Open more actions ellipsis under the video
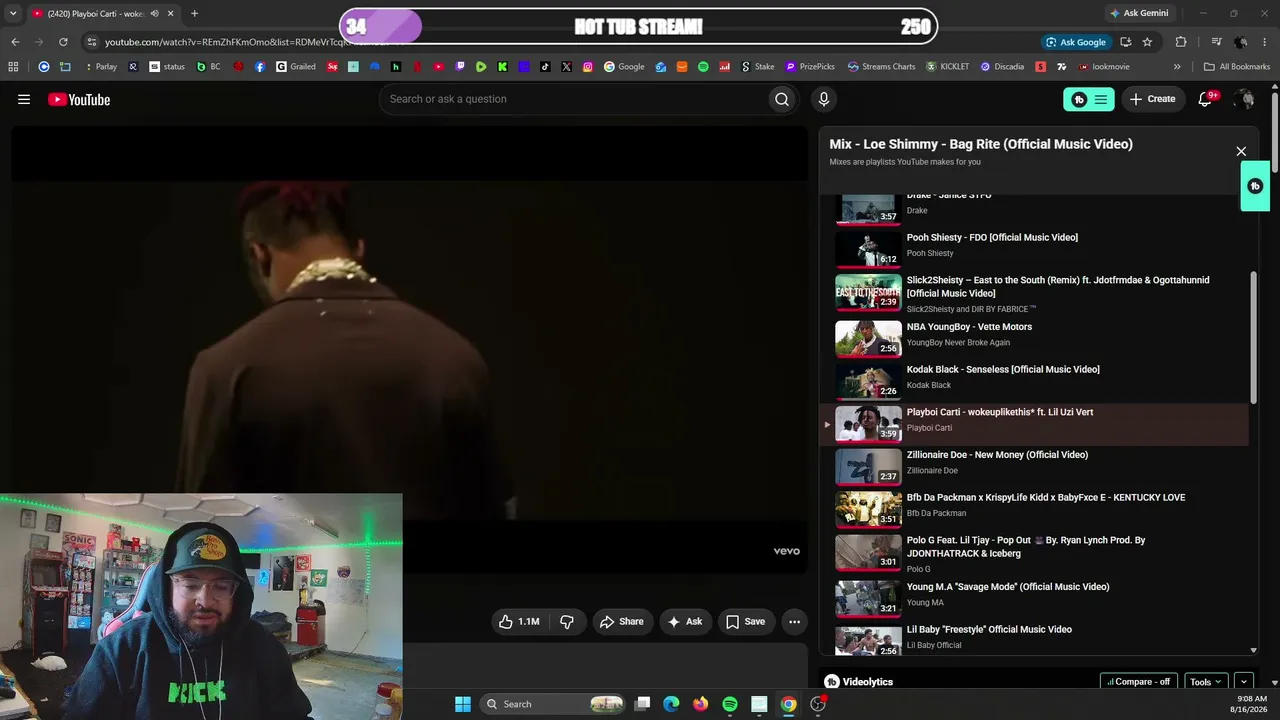 point(794,622)
